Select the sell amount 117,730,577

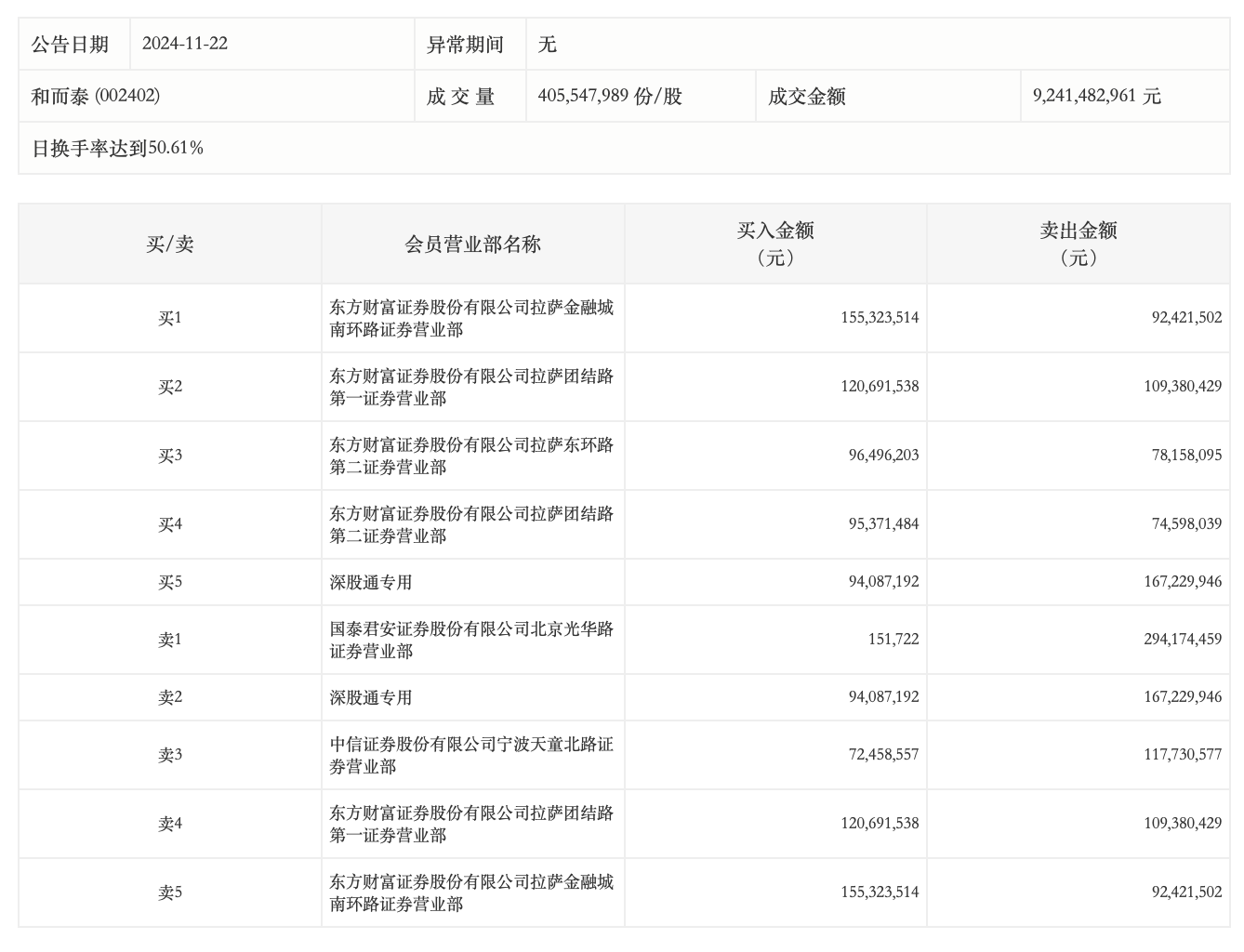coord(1183,755)
